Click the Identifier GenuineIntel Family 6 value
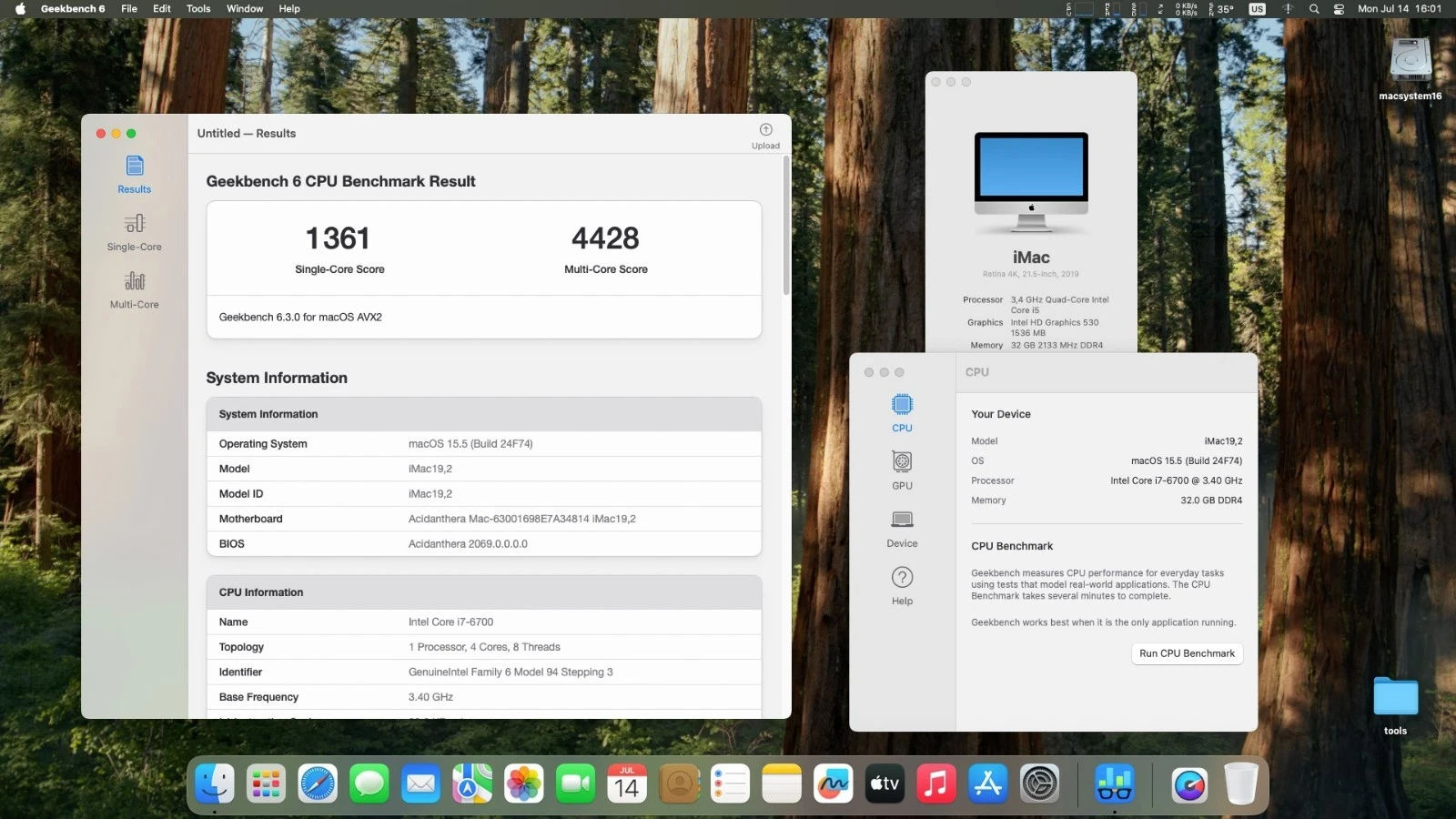Image resolution: width=1456 pixels, height=819 pixels. click(x=511, y=672)
